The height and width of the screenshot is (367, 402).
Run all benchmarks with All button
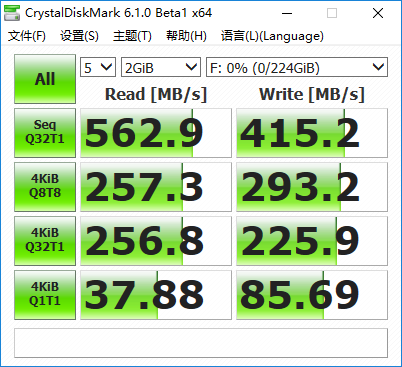click(x=45, y=79)
